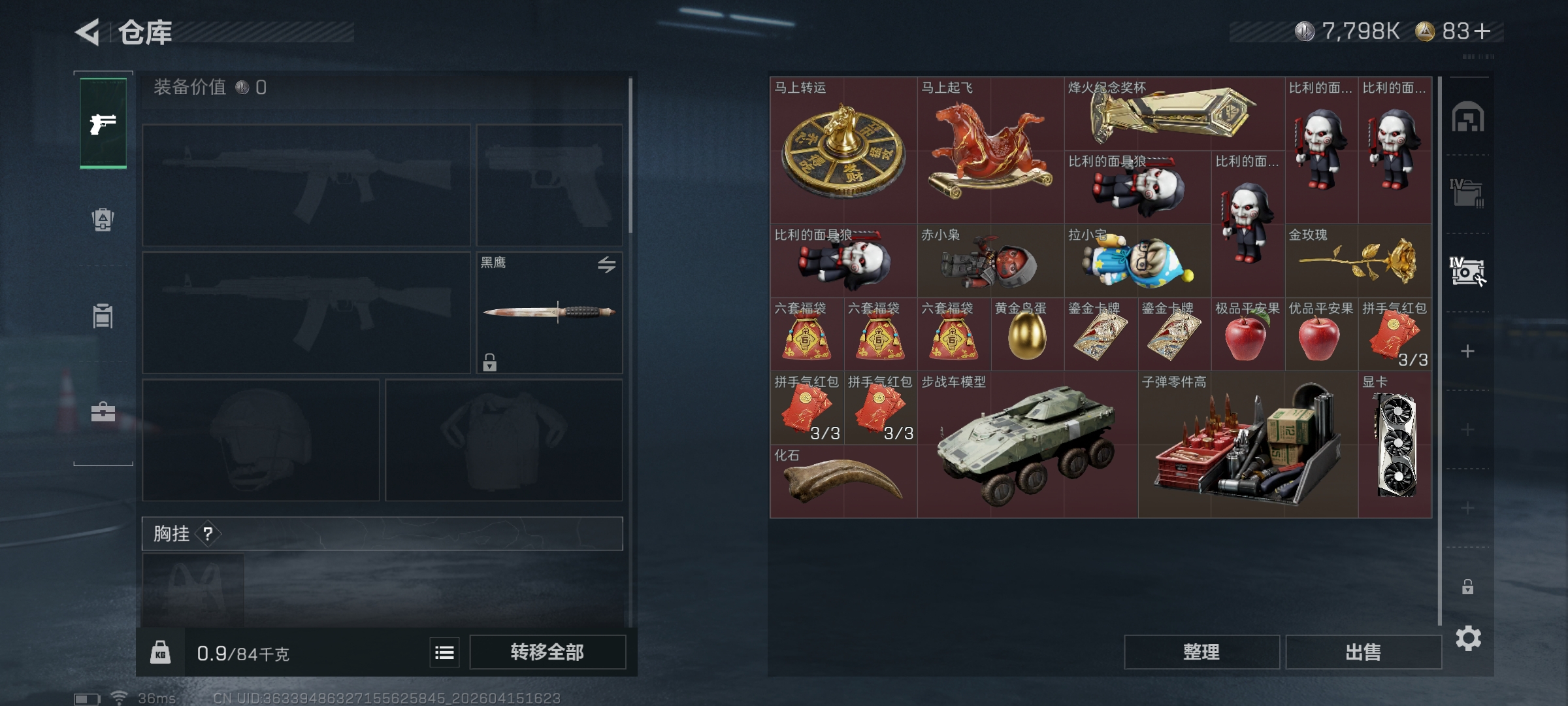Expand the 胸挂 help question mark
The height and width of the screenshot is (706, 1568).
coord(208,534)
